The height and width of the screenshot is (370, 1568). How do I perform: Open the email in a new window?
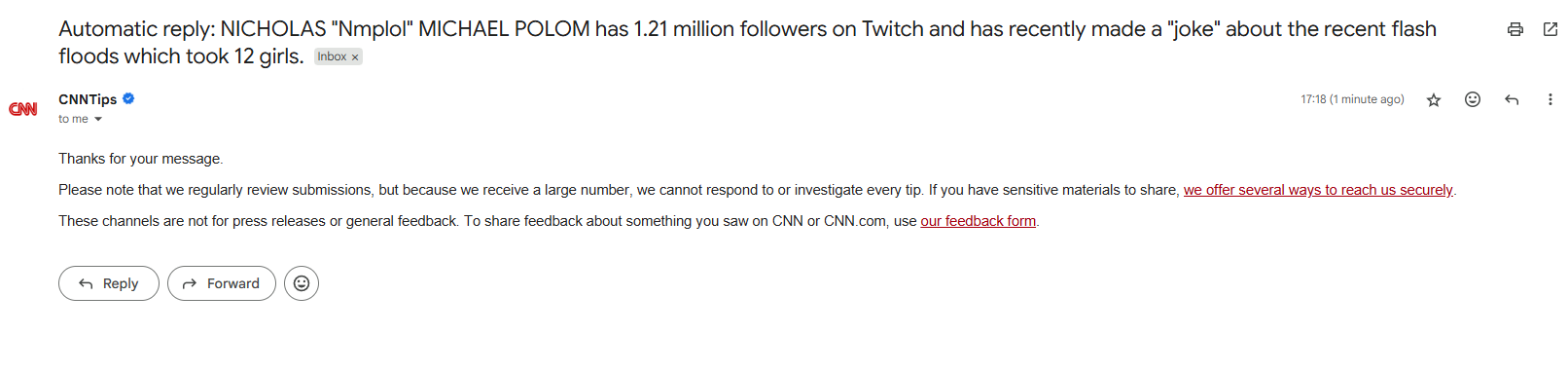[x=1550, y=29]
